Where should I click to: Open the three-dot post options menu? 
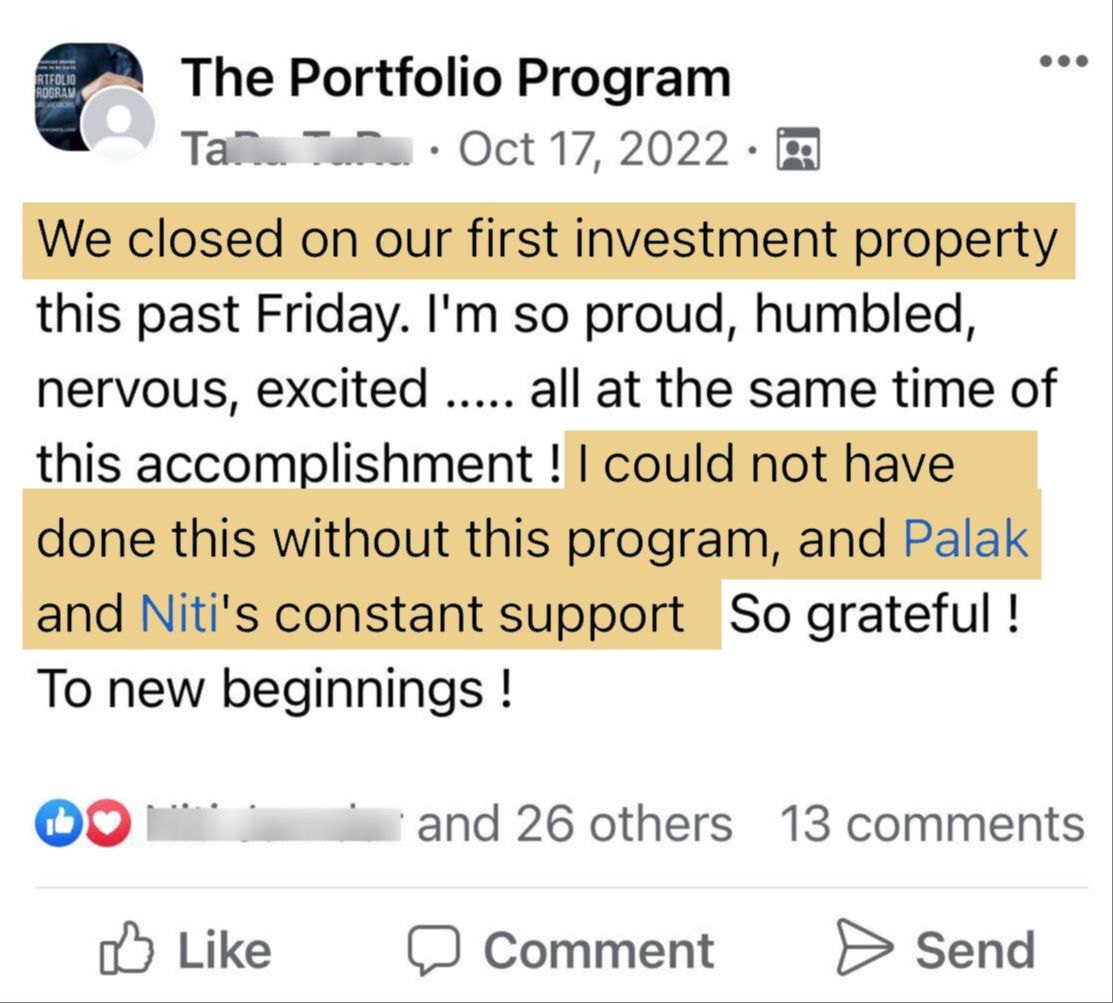tap(1062, 62)
